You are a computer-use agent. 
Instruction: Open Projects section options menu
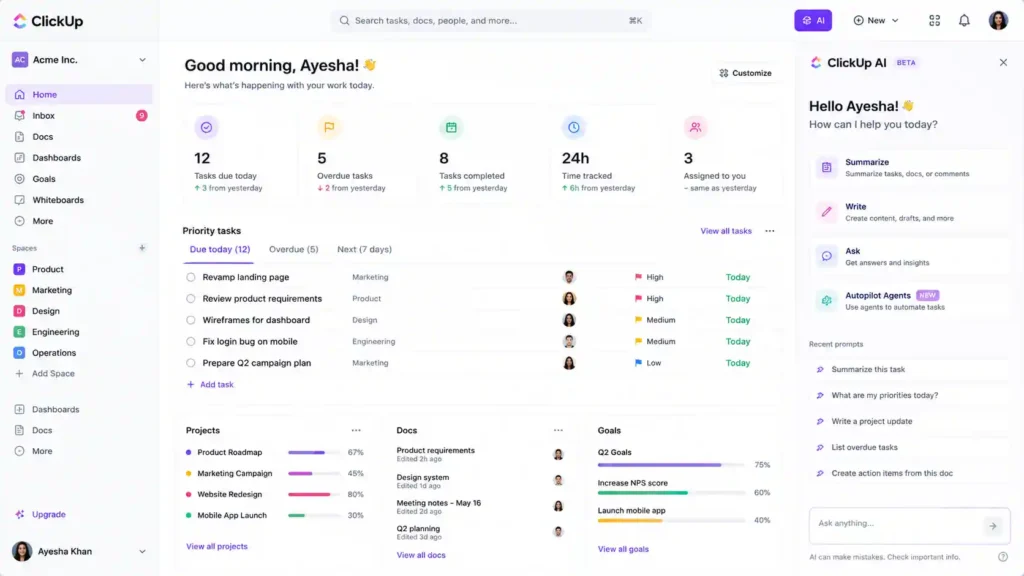pyautogui.click(x=356, y=430)
